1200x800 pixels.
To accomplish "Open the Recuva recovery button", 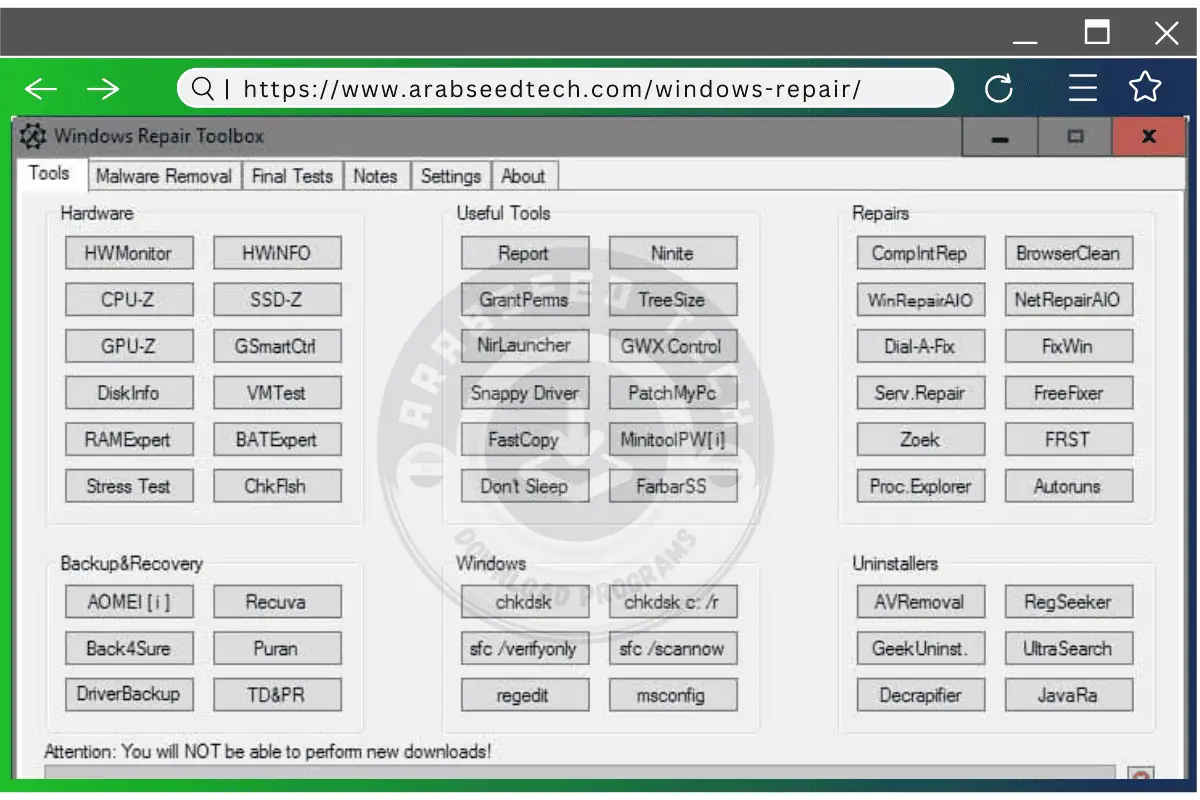I will 276,602.
